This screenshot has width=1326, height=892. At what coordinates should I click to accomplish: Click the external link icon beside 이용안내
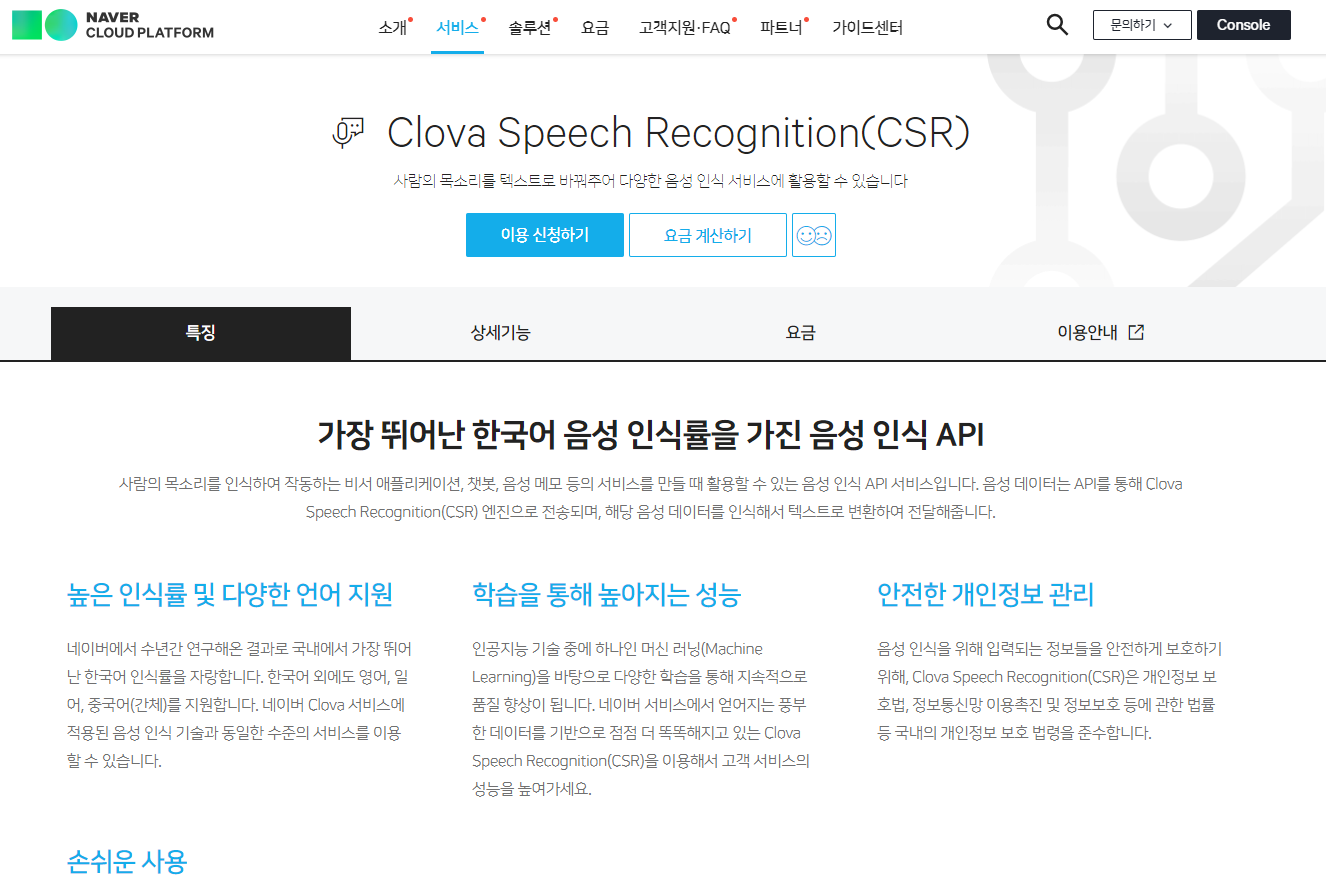pos(1136,333)
